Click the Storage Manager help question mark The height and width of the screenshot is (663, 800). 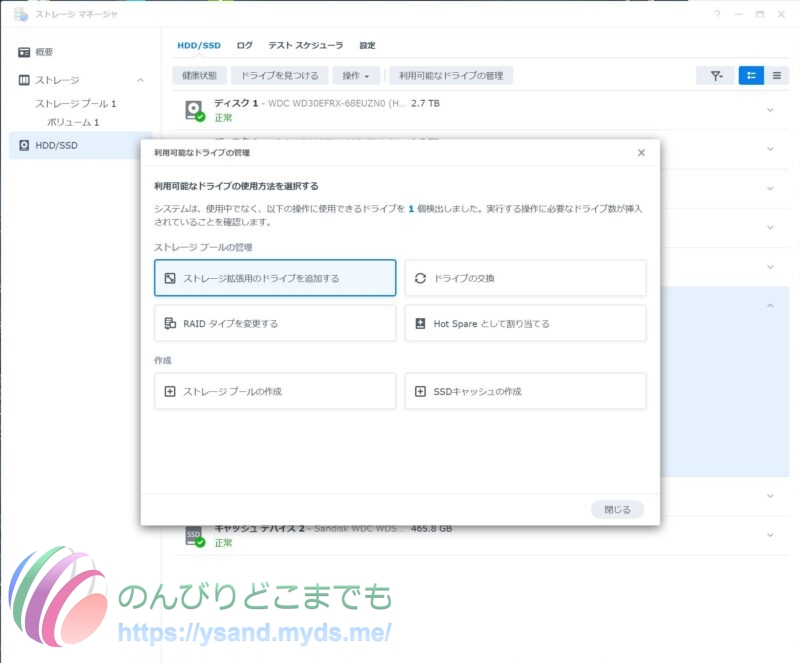[717, 14]
